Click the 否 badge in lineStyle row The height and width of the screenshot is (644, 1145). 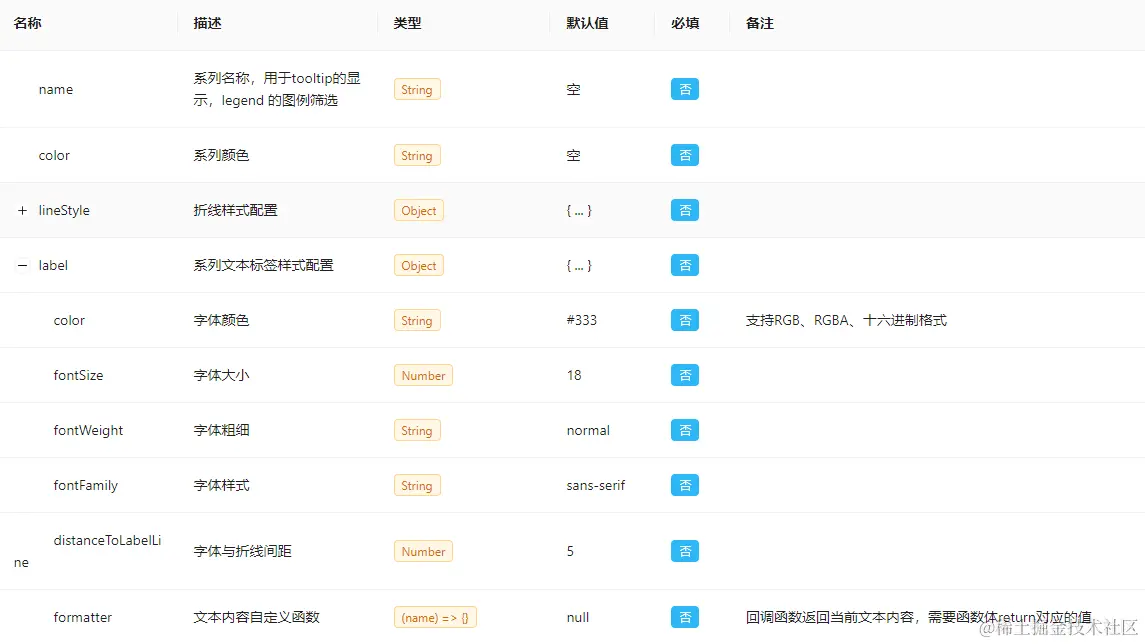pyautogui.click(x=685, y=210)
